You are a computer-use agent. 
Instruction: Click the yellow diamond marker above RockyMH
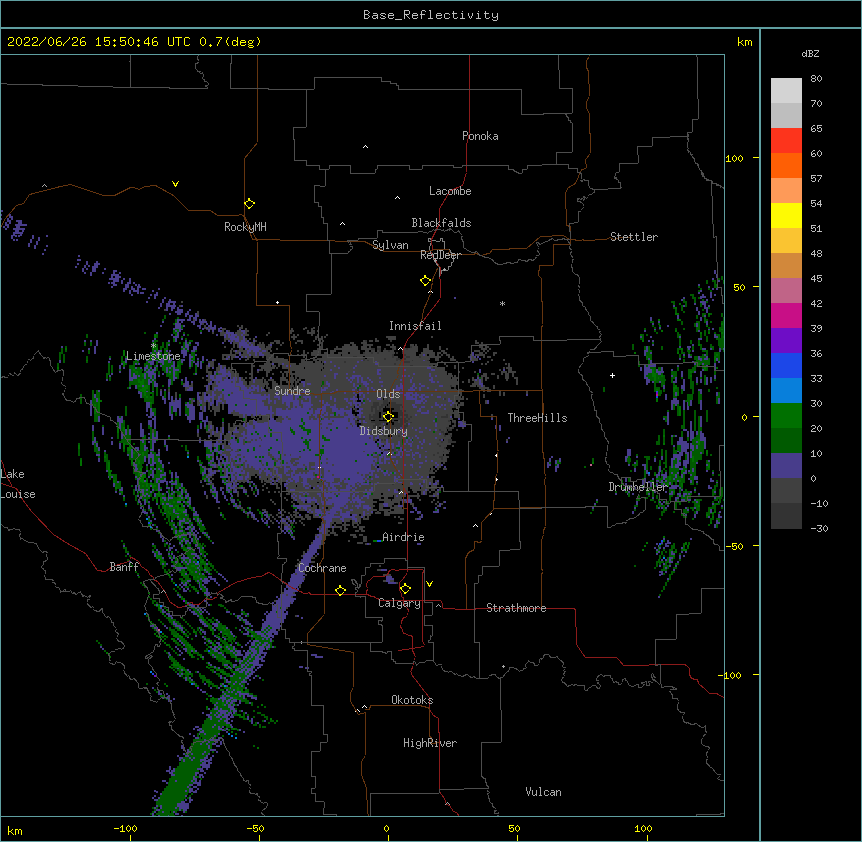coord(249,204)
